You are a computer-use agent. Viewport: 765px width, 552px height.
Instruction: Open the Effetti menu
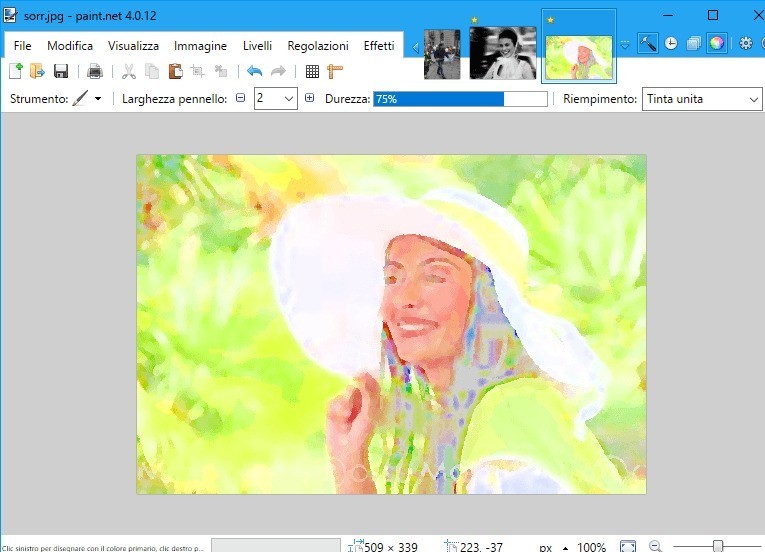pos(378,46)
